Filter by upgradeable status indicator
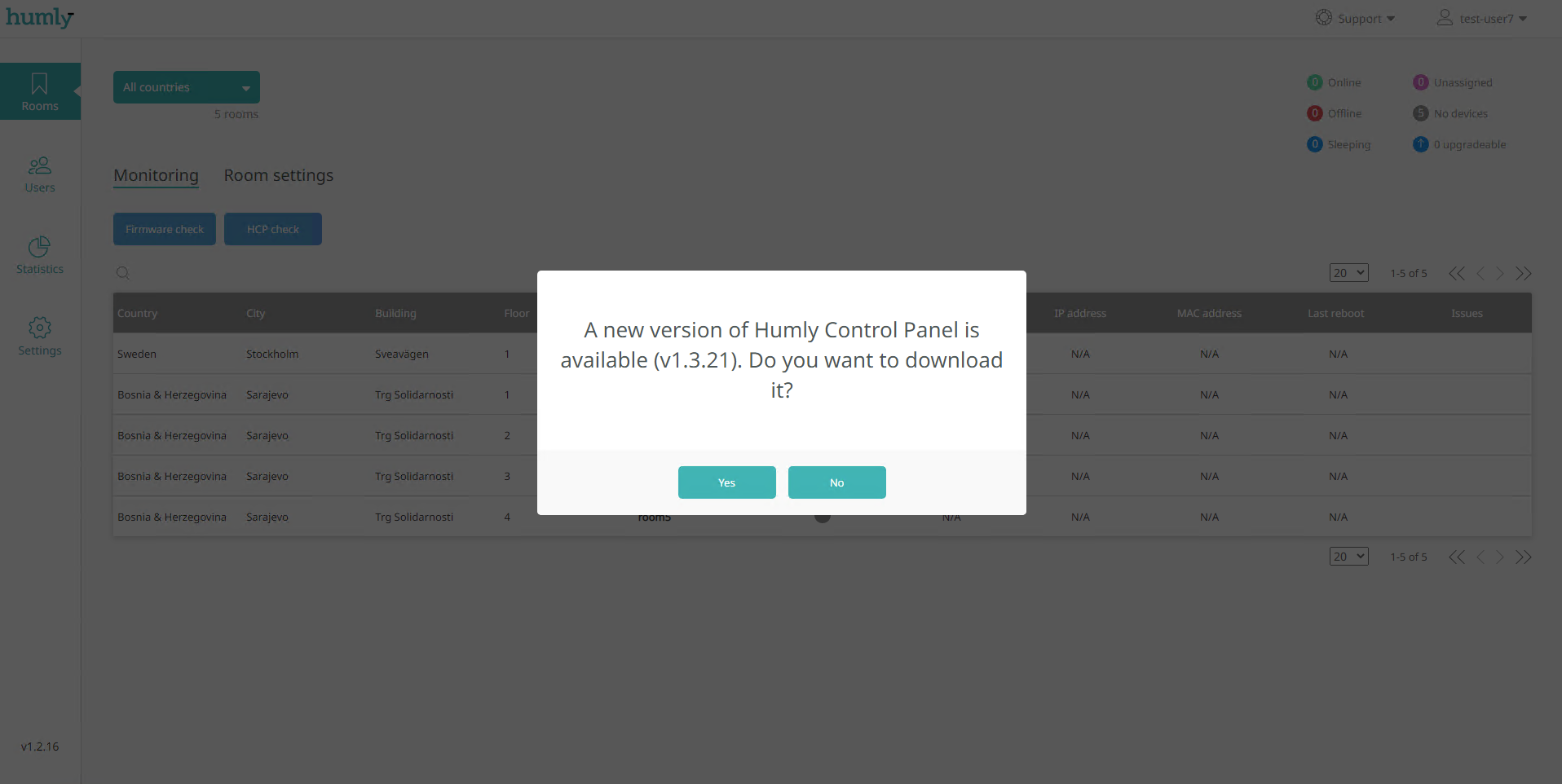Screen dimensions: 1562x784 click(1459, 144)
